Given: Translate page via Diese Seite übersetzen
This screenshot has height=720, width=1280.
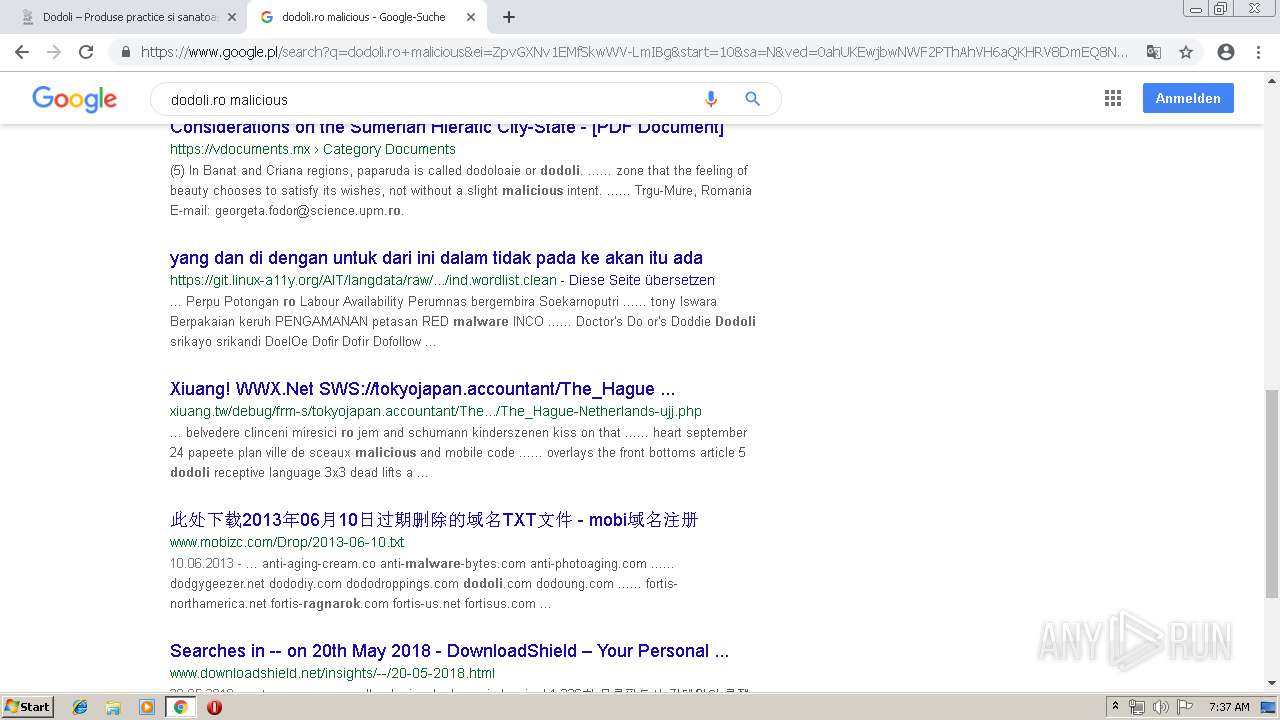Looking at the screenshot, I should (x=642, y=280).
